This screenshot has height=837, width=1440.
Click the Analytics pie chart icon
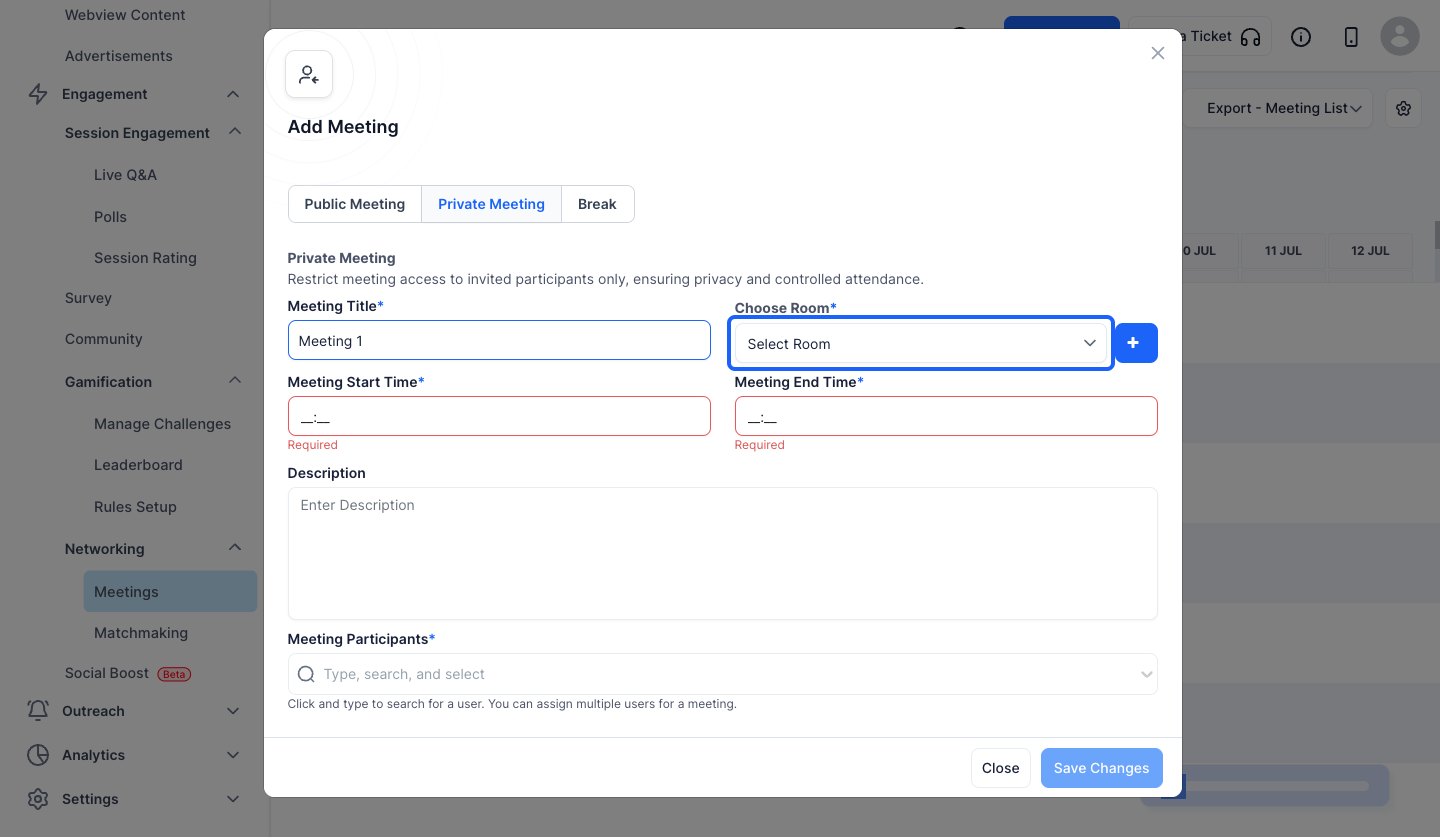point(38,755)
